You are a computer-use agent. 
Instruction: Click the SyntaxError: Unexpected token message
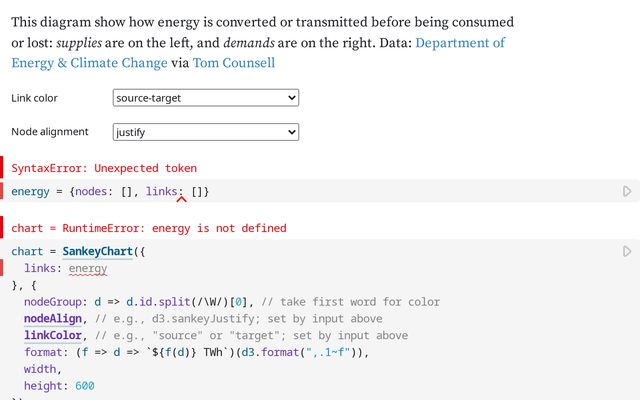(104, 168)
